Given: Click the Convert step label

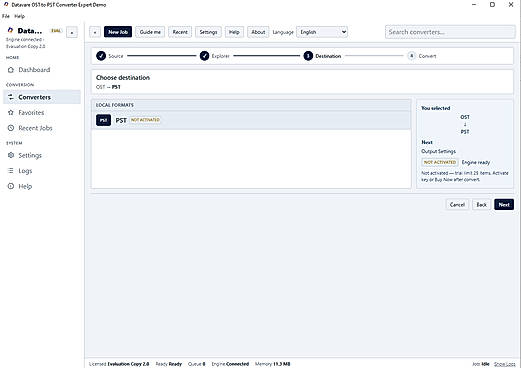Looking at the screenshot, I should [427, 56].
